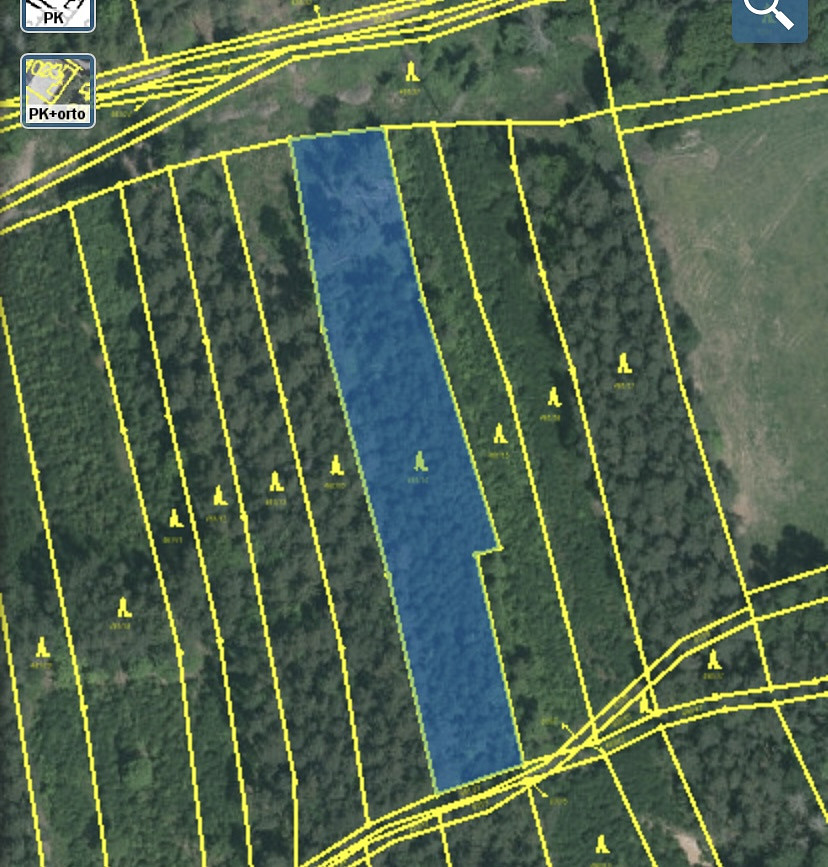Select the parcel marker immediately right of blue parcel
The height and width of the screenshot is (867, 828).
pos(499,434)
